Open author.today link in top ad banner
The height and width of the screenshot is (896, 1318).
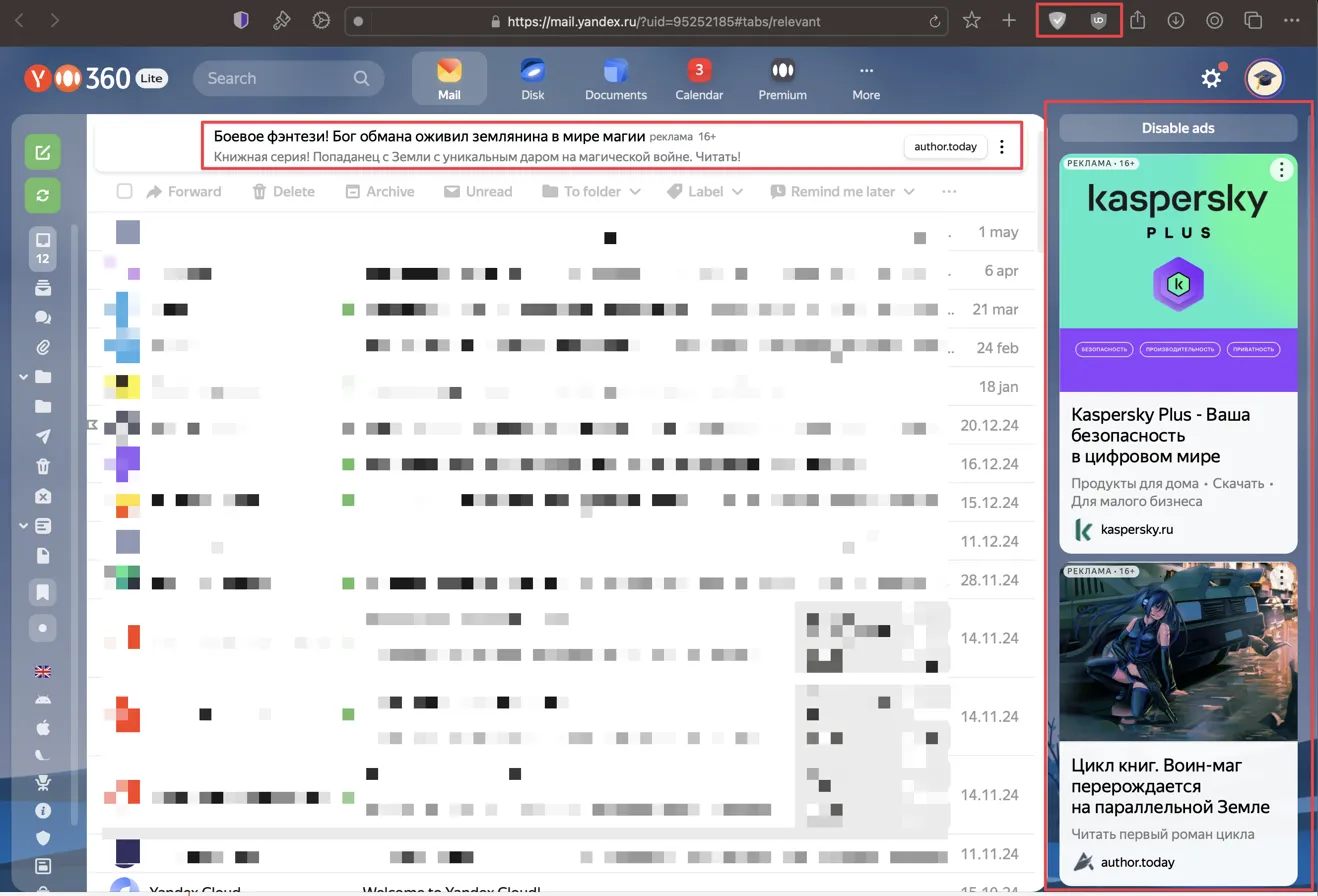[x=945, y=147]
